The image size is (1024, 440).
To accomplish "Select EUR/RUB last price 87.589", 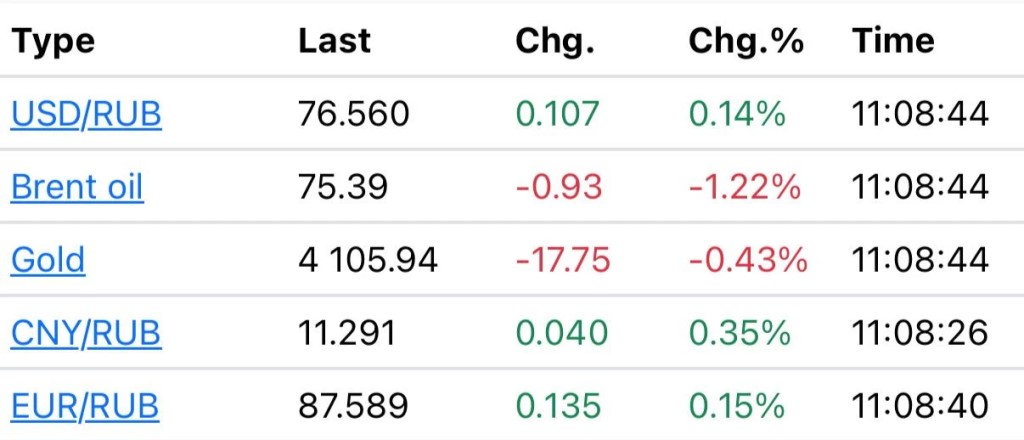I will tap(353, 406).
